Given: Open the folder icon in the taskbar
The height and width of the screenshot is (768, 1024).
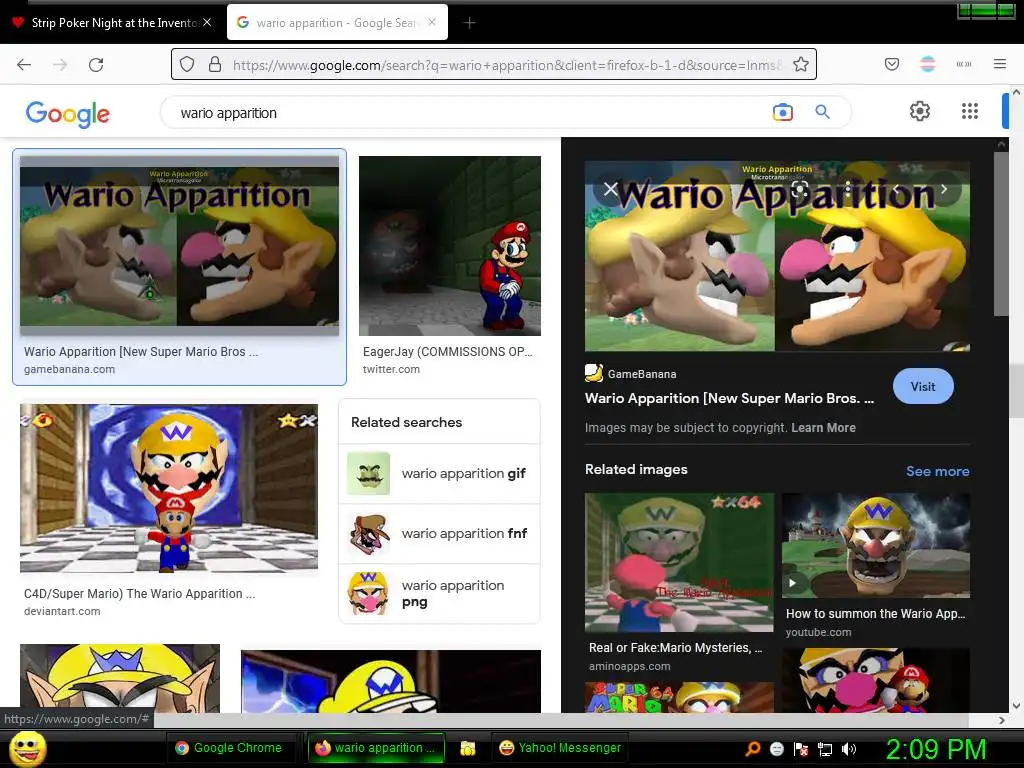Looking at the screenshot, I should [x=468, y=748].
